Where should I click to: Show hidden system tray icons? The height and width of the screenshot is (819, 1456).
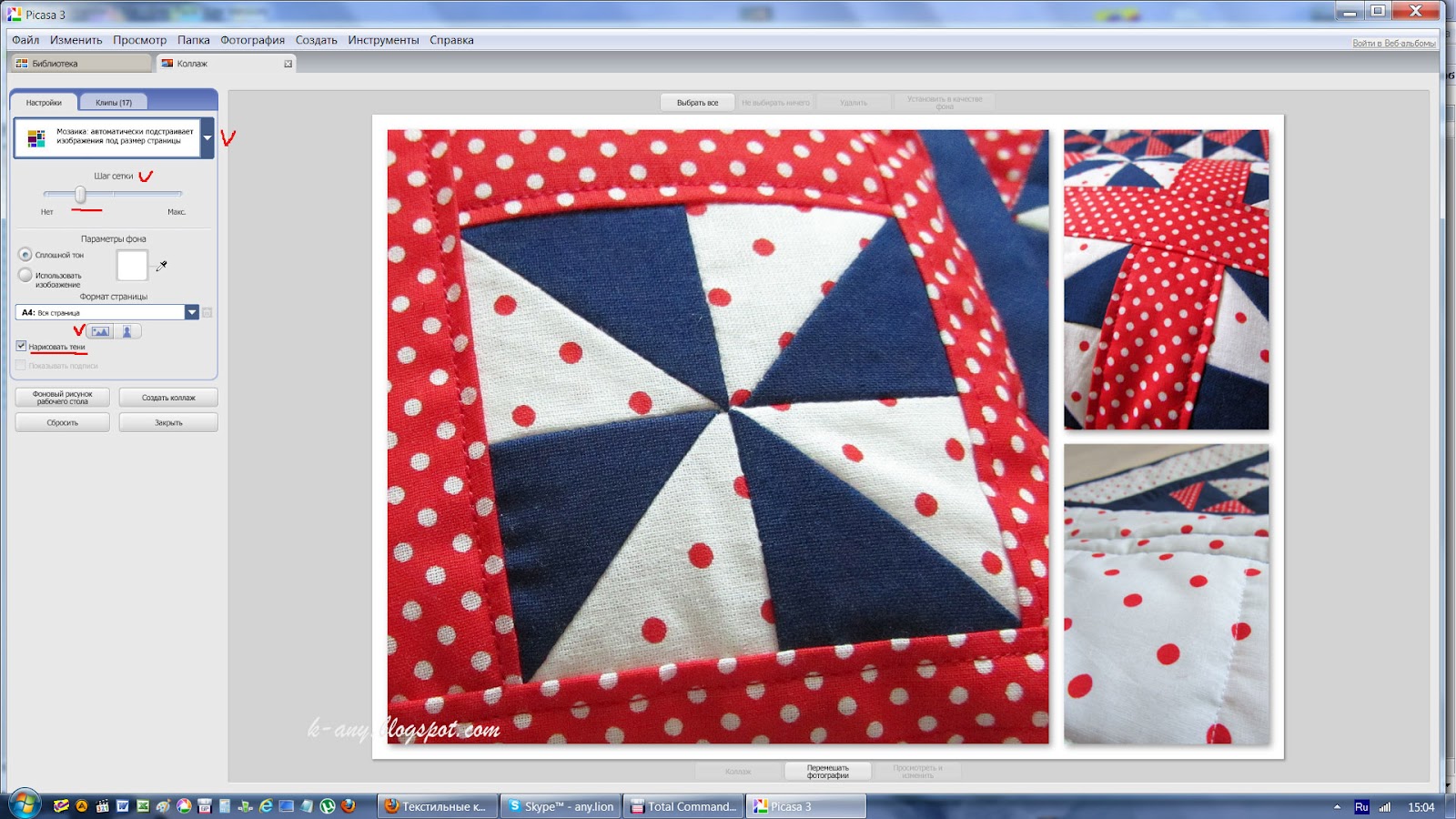click(x=1337, y=807)
